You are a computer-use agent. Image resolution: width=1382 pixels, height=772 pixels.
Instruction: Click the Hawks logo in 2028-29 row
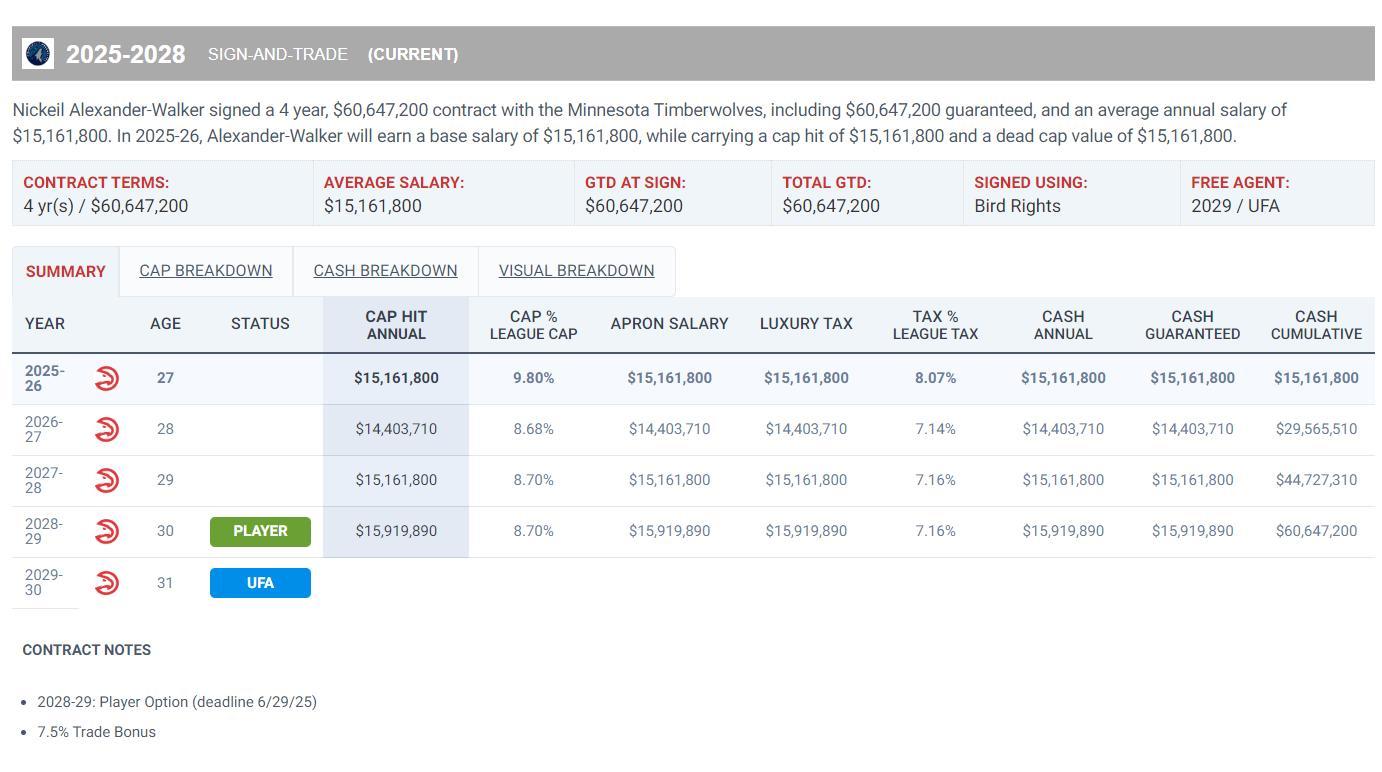(x=107, y=531)
